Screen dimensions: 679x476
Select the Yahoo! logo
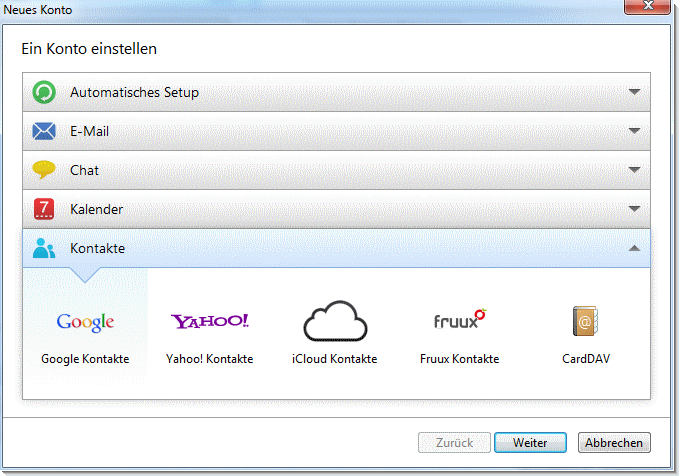[210, 321]
